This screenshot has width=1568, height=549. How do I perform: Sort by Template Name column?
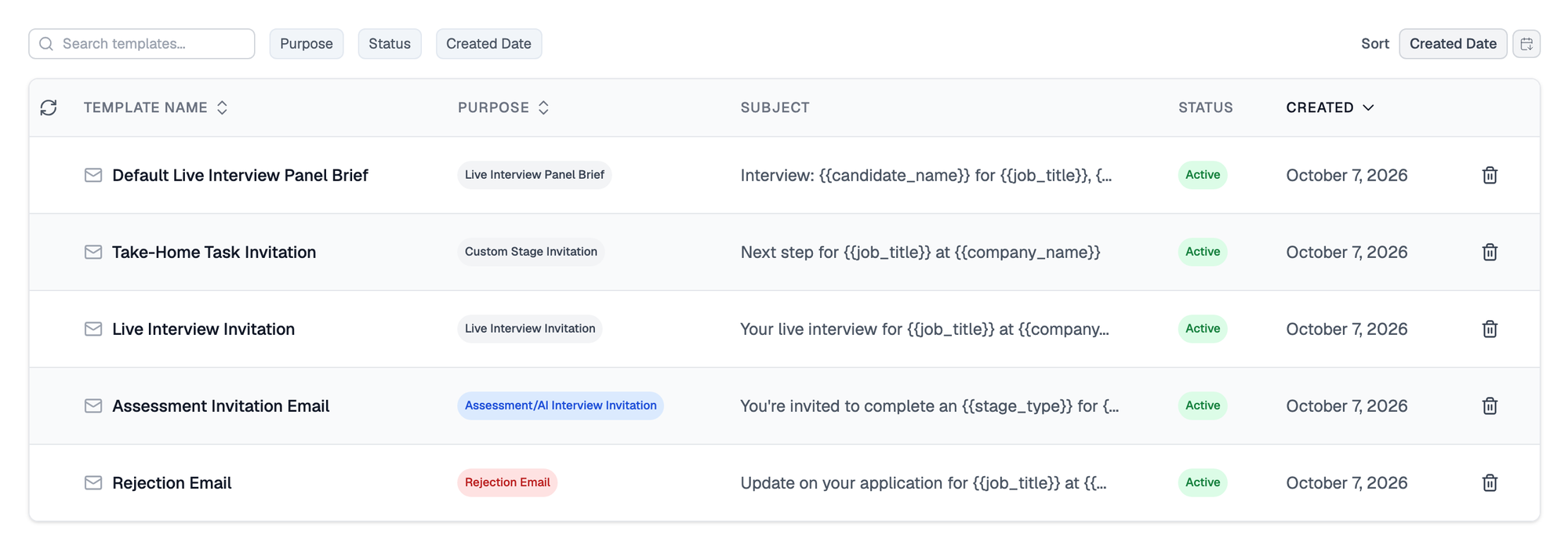[156, 107]
